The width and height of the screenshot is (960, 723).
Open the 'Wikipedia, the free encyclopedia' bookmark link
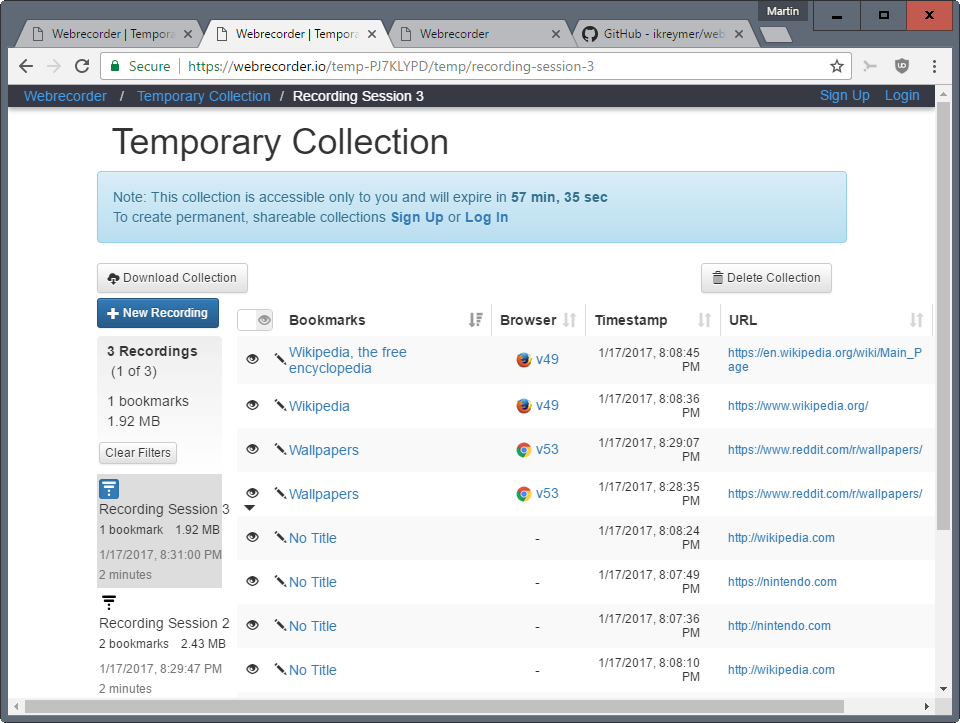click(x=348, y=360)
